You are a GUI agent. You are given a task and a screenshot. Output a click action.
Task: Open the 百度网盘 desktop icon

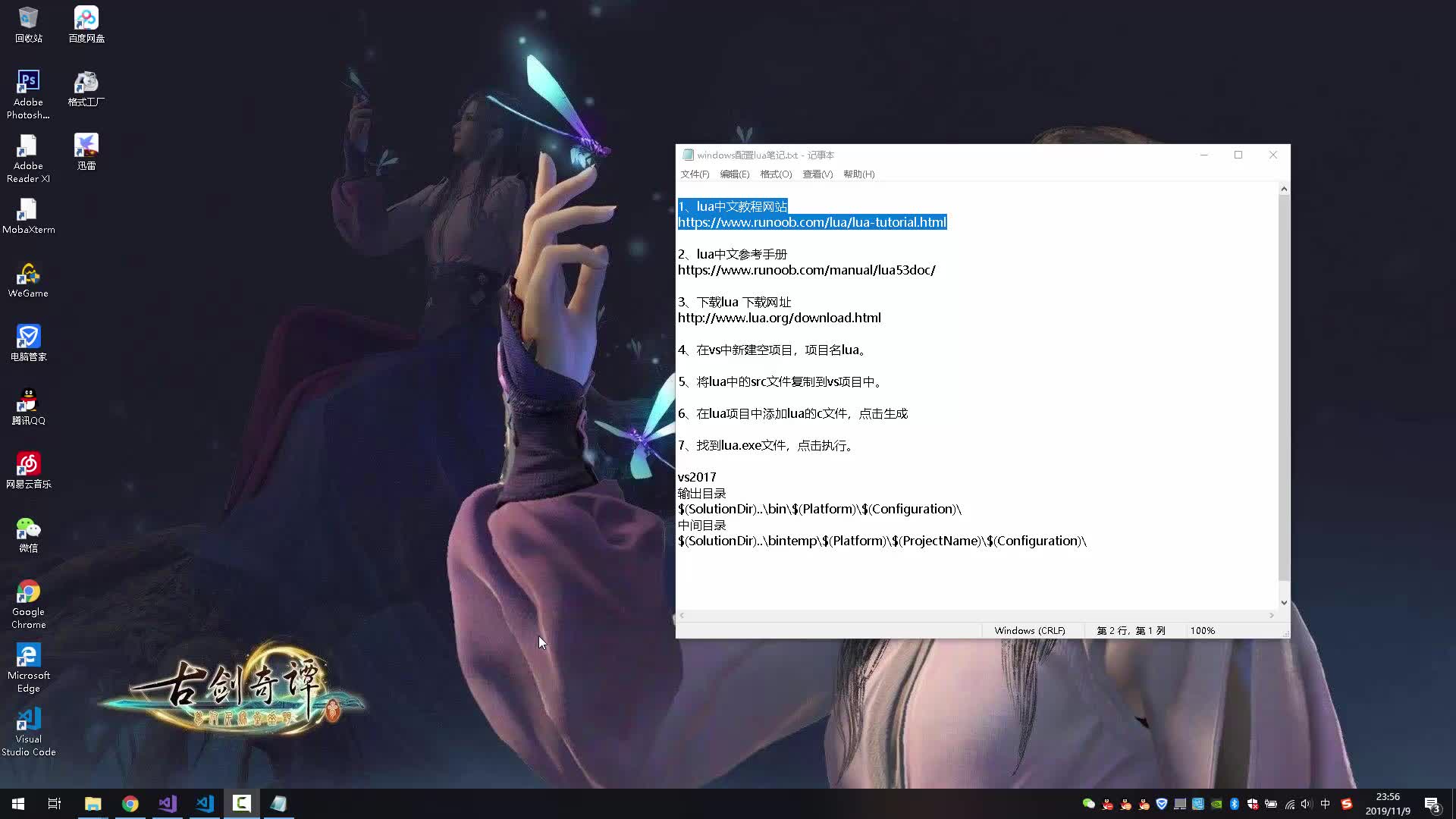click(x=86, y=19)
